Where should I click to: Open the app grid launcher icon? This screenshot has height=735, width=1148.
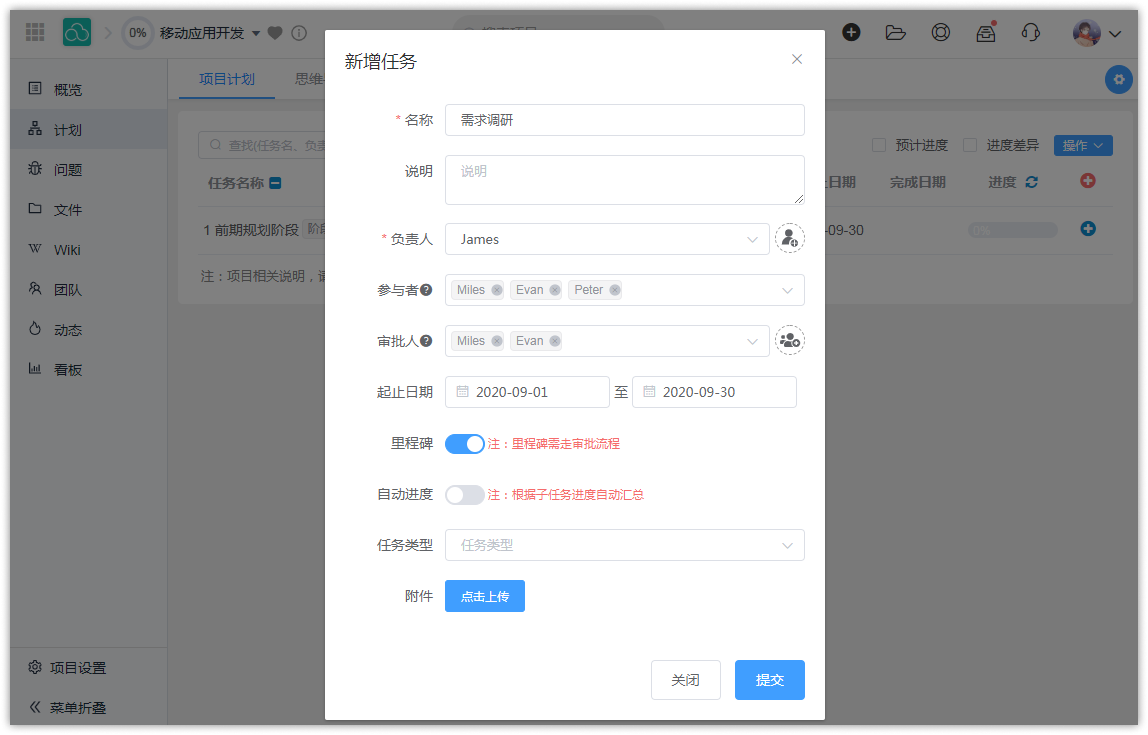tap(35, 32)
